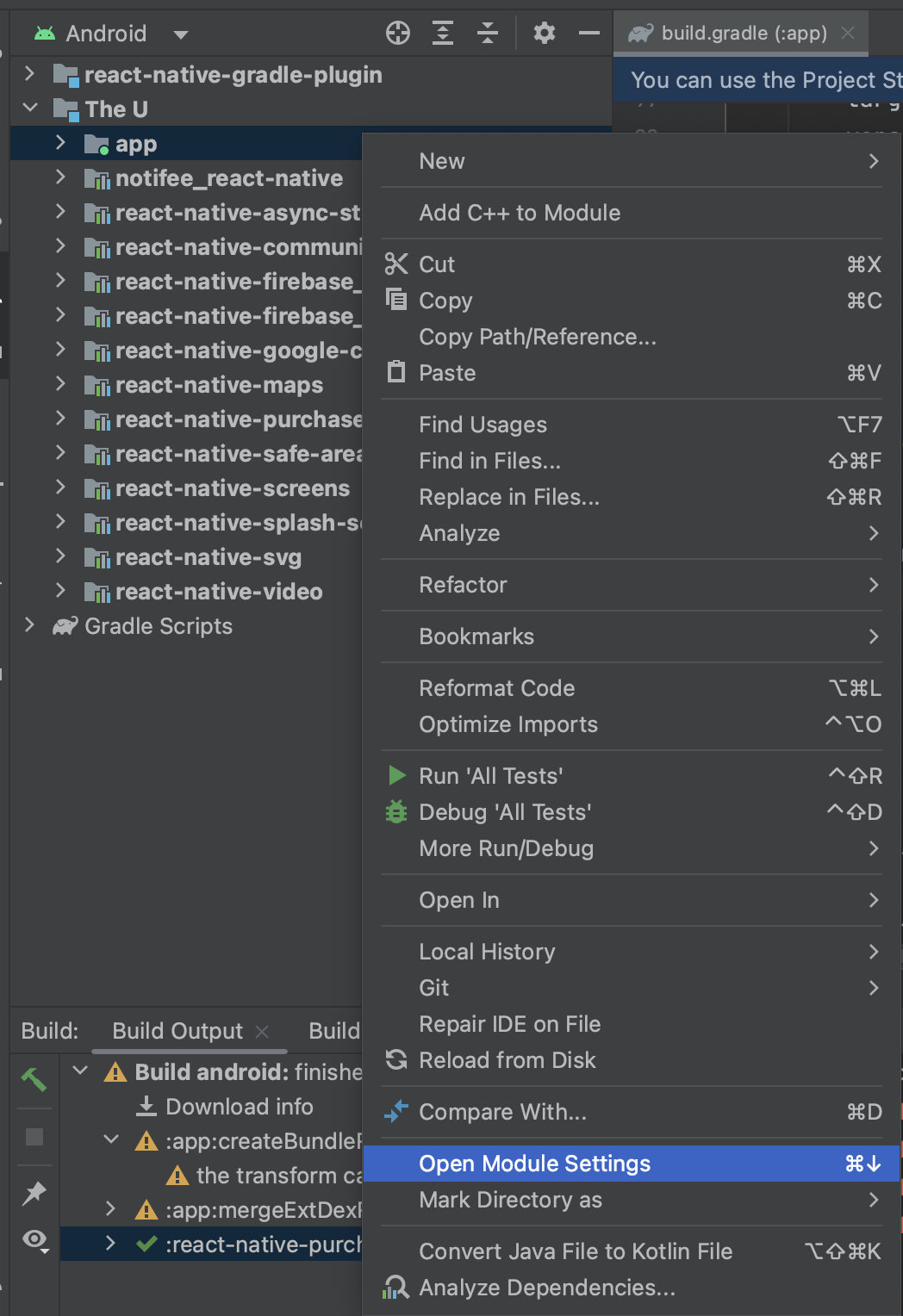
Task: Close the Build Output tab
Action: pos(263,1031)
